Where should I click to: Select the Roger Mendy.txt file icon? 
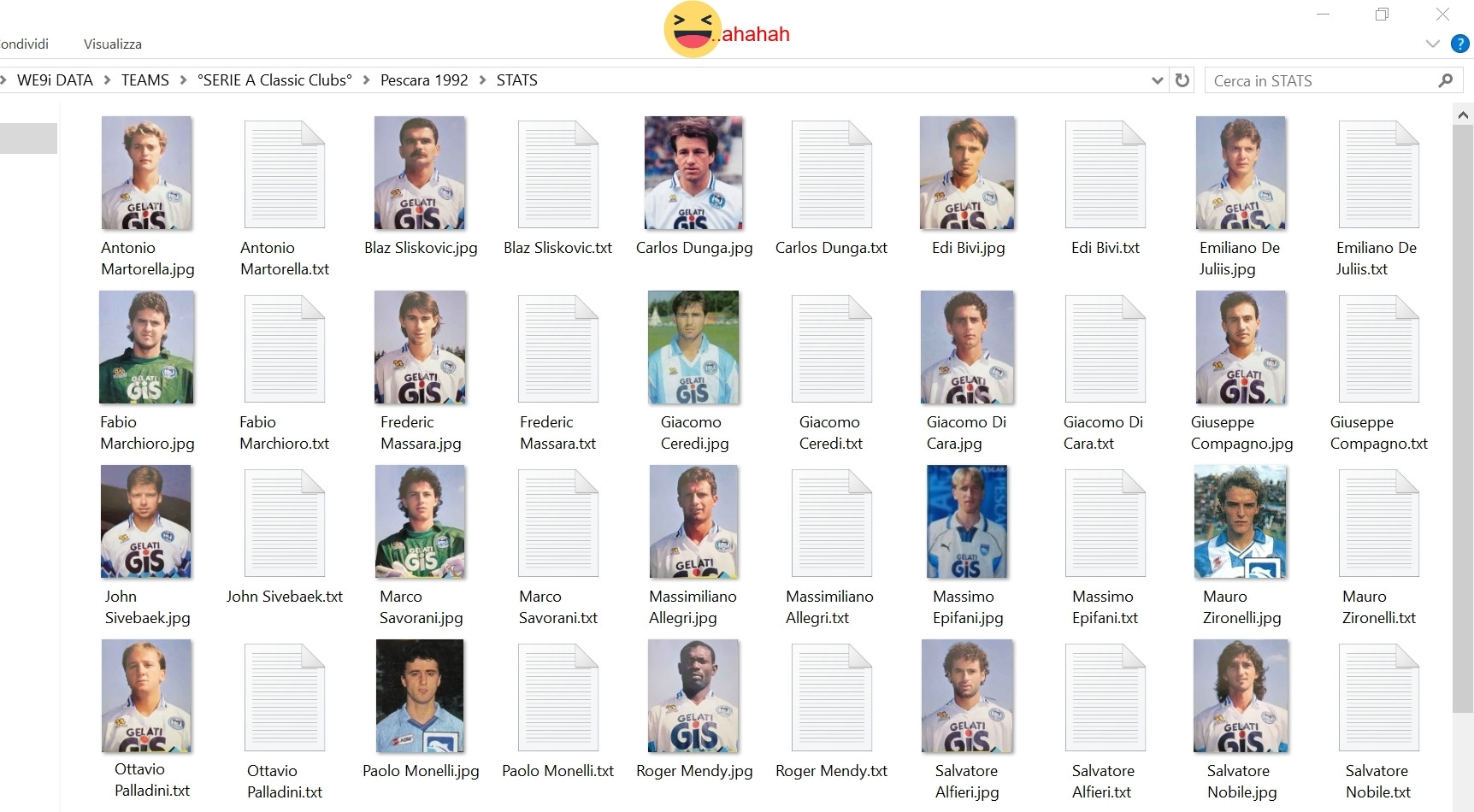tap(831, 697)
